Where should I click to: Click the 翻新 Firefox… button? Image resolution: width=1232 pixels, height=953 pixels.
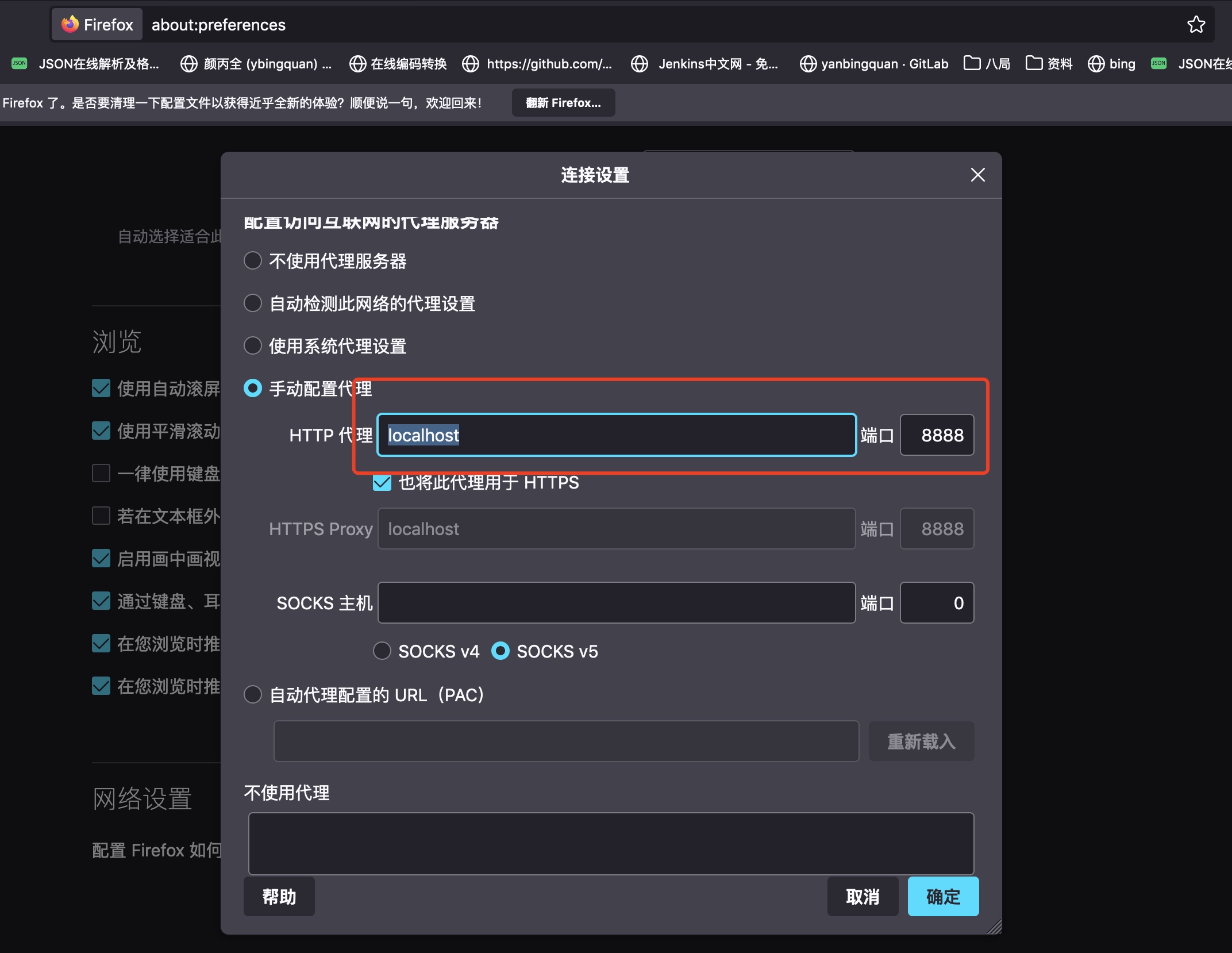click(563, 103)
